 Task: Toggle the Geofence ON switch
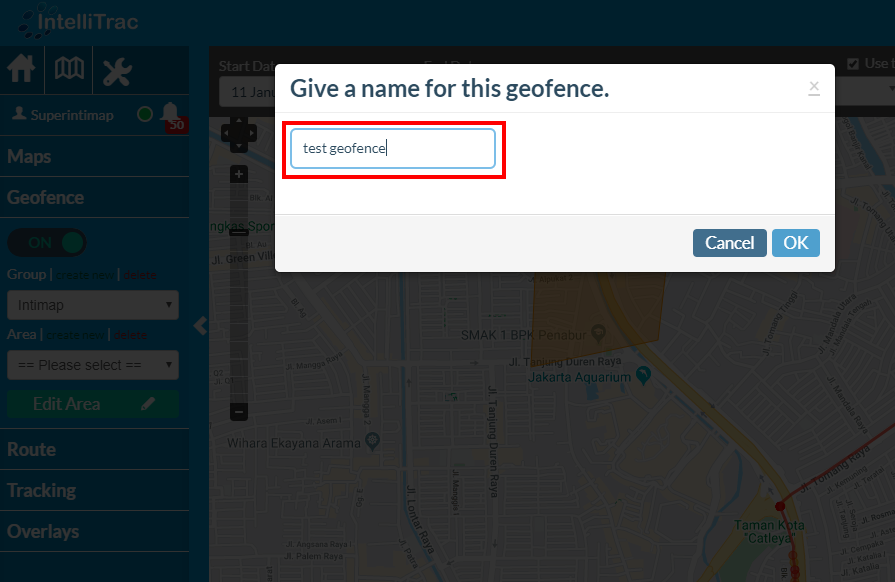(47, 242)
